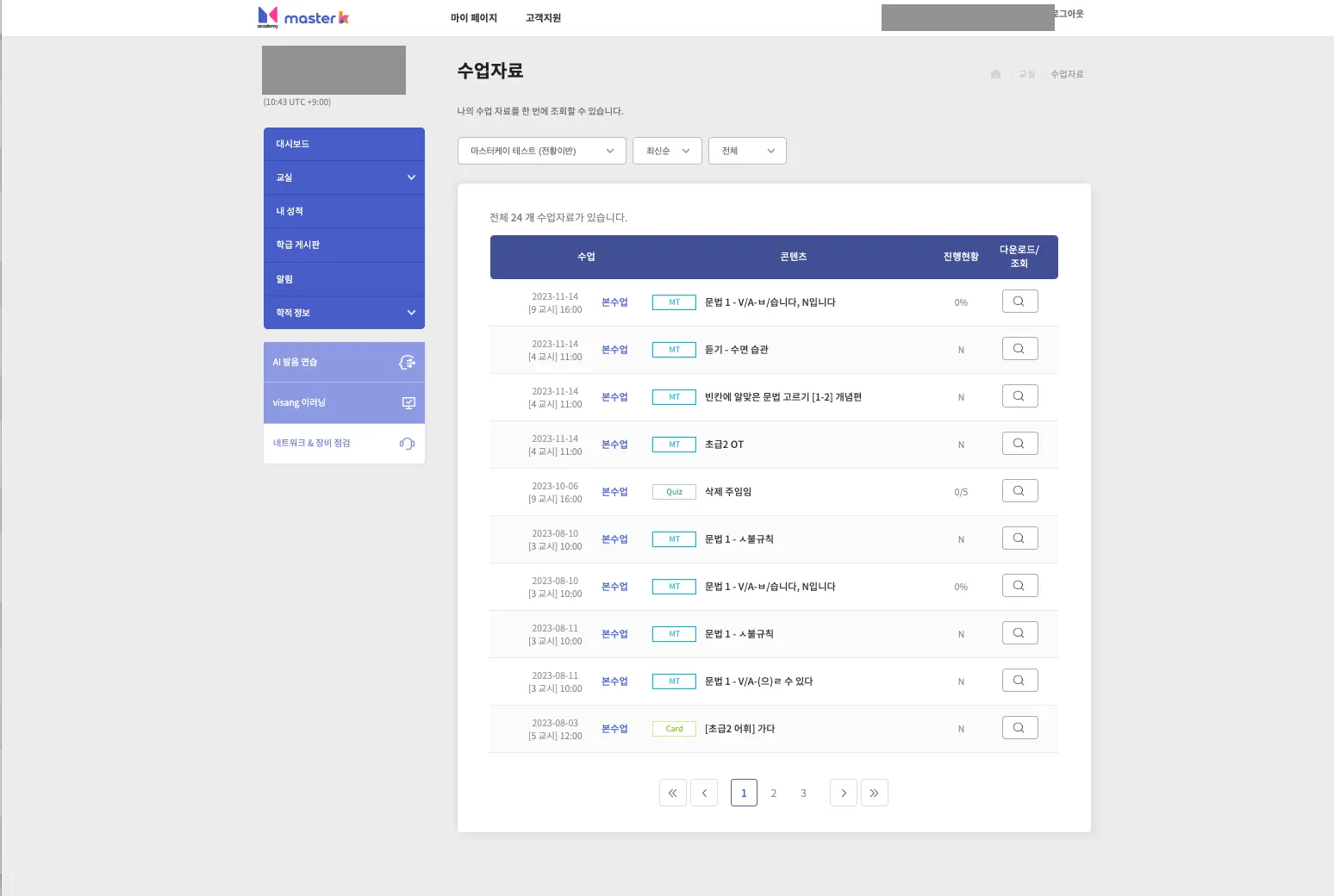Click the 교실 breadcrumb link

[1026, 74]
